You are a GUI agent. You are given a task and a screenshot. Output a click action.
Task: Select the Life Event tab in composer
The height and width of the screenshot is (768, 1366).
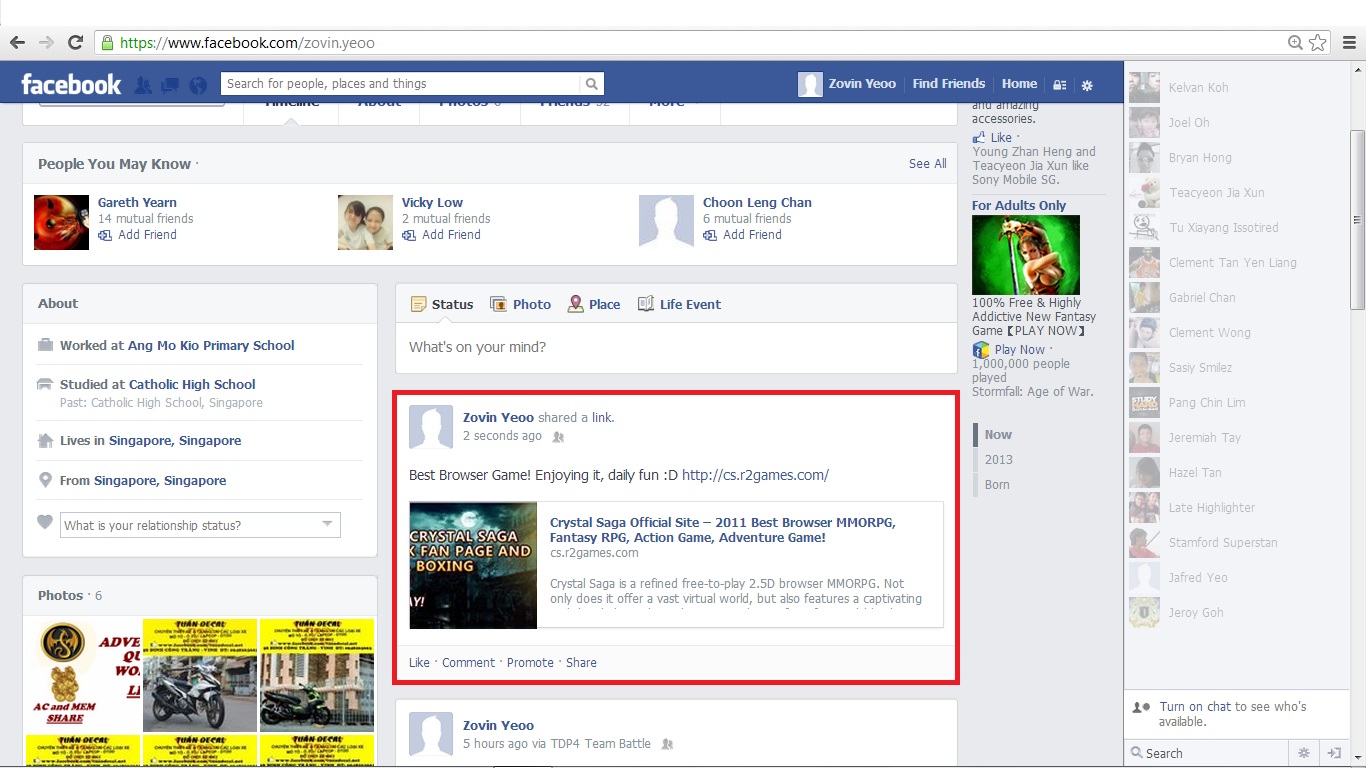point(679,304)
